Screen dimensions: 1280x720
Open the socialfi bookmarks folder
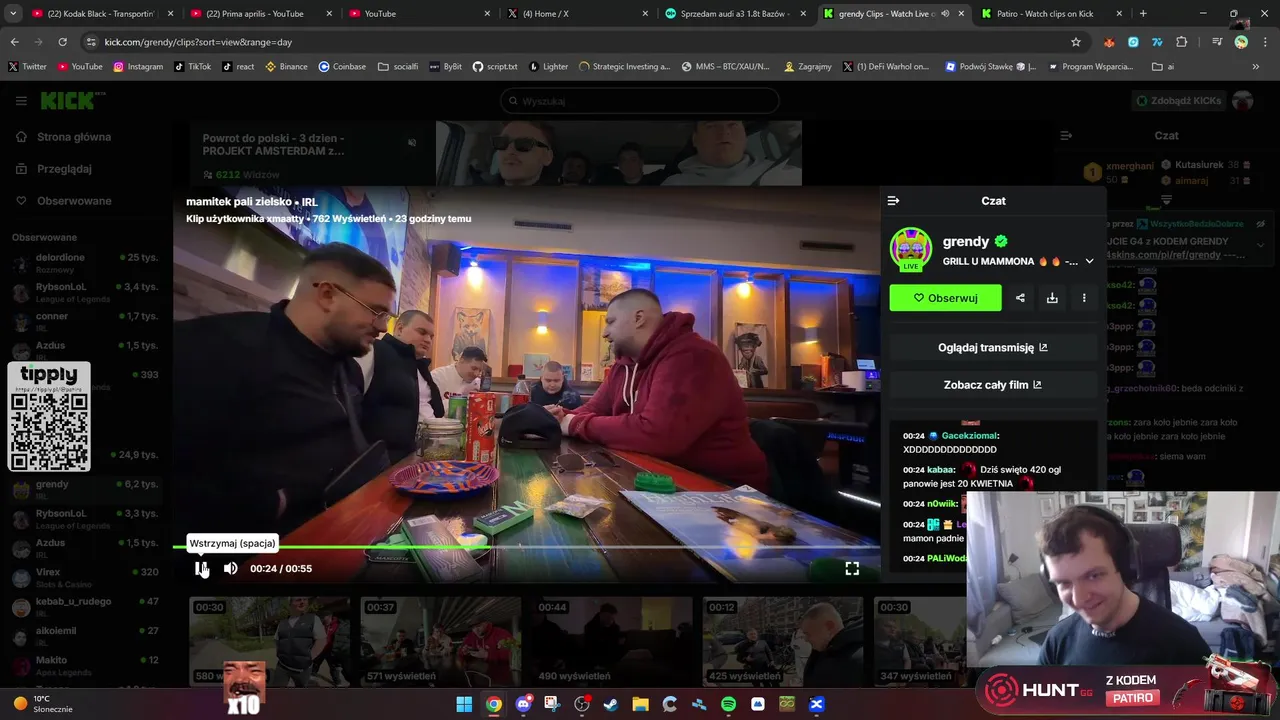[398, 67]
